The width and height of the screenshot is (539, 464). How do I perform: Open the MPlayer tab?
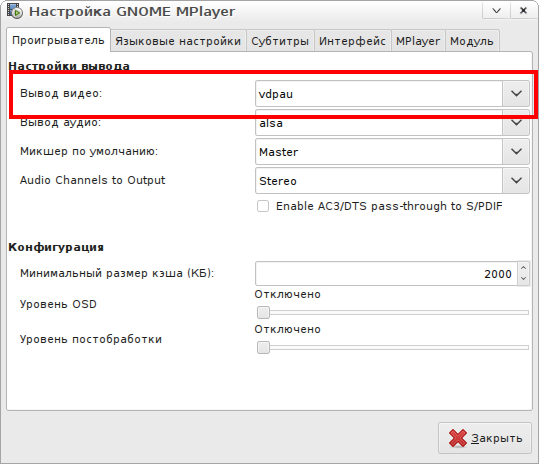[x=418, y=41]
